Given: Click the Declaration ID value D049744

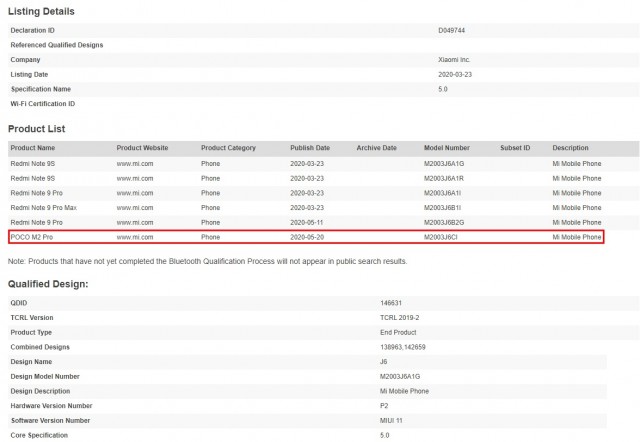Looking at the screenshot, I should coord(451,31).
